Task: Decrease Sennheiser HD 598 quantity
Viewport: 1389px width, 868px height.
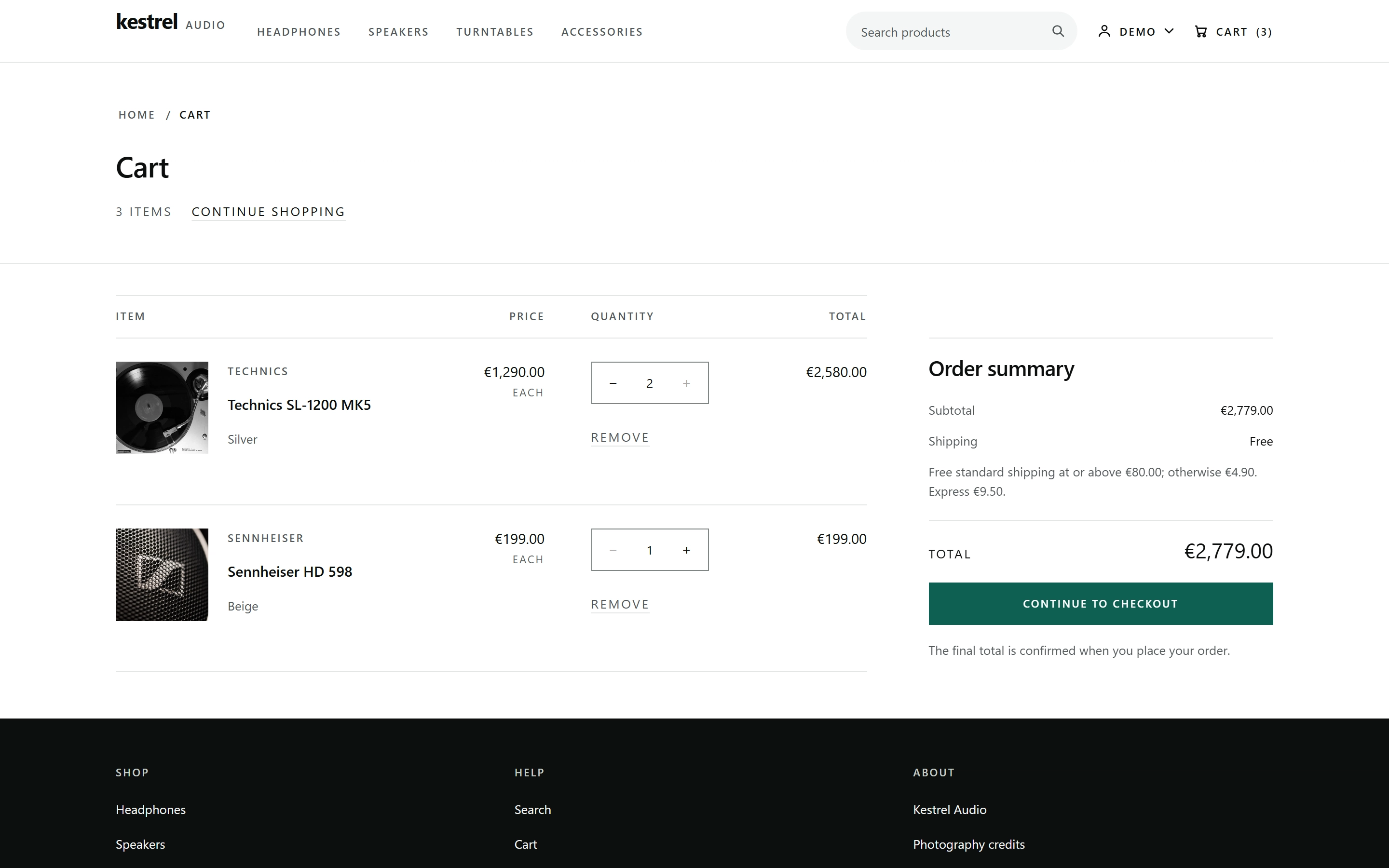Action: [x=613, y=550]
